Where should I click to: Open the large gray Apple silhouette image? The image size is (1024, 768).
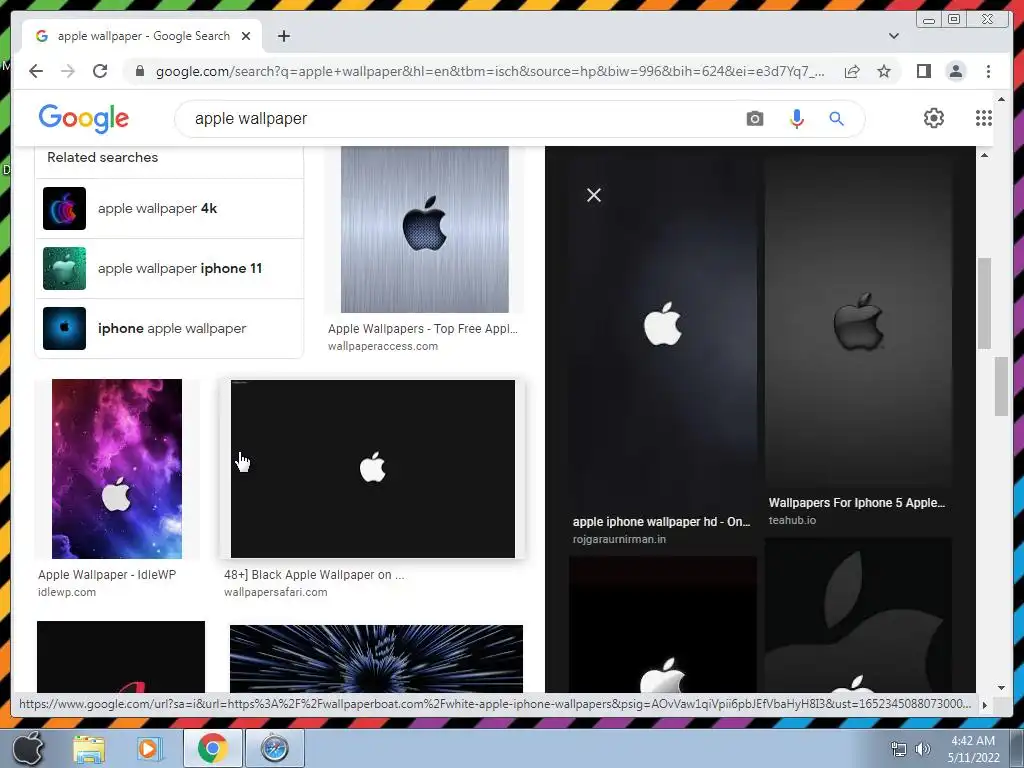858,615
